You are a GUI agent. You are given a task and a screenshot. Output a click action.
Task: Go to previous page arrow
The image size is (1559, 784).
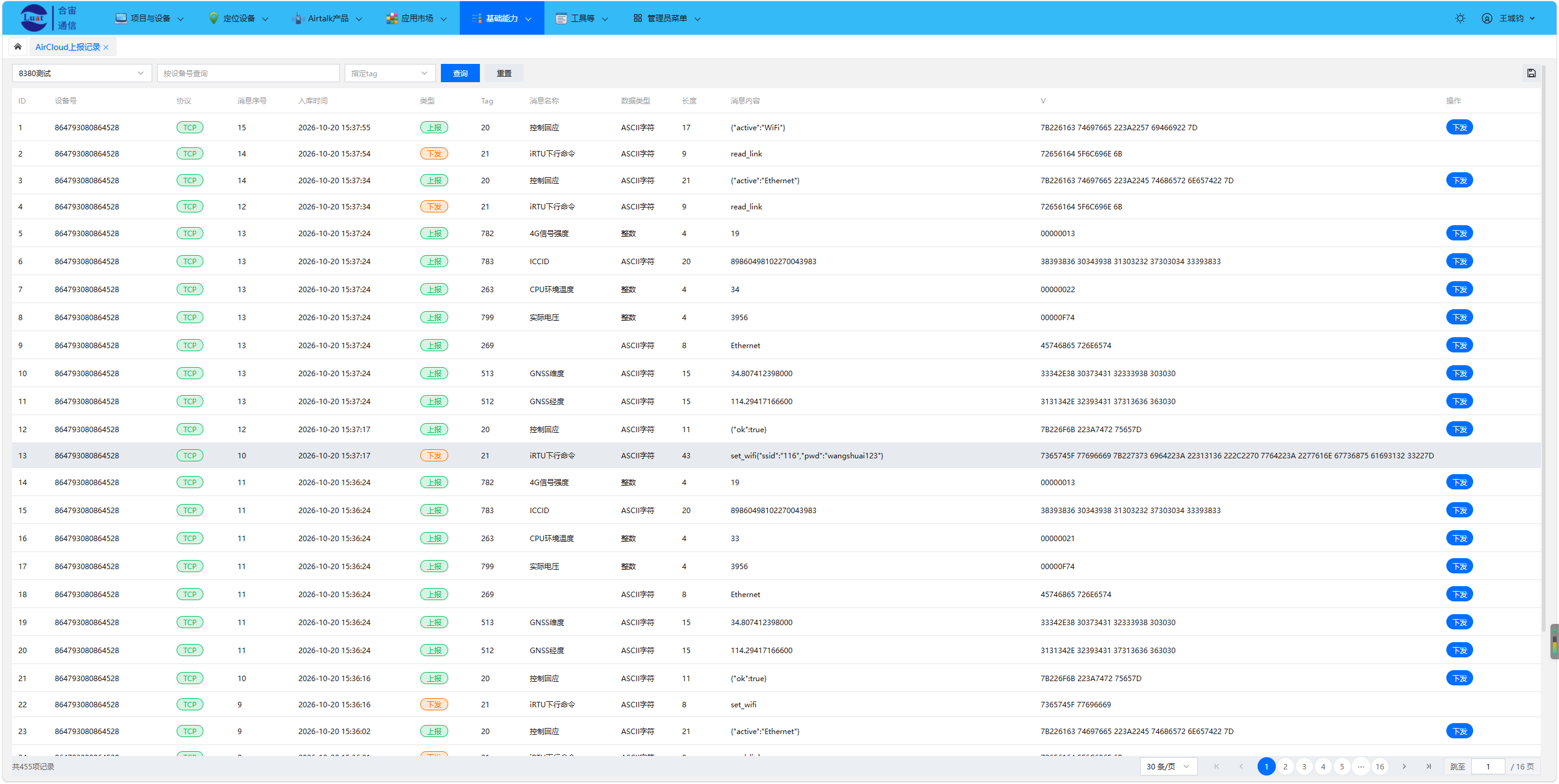click(1241, 766)
